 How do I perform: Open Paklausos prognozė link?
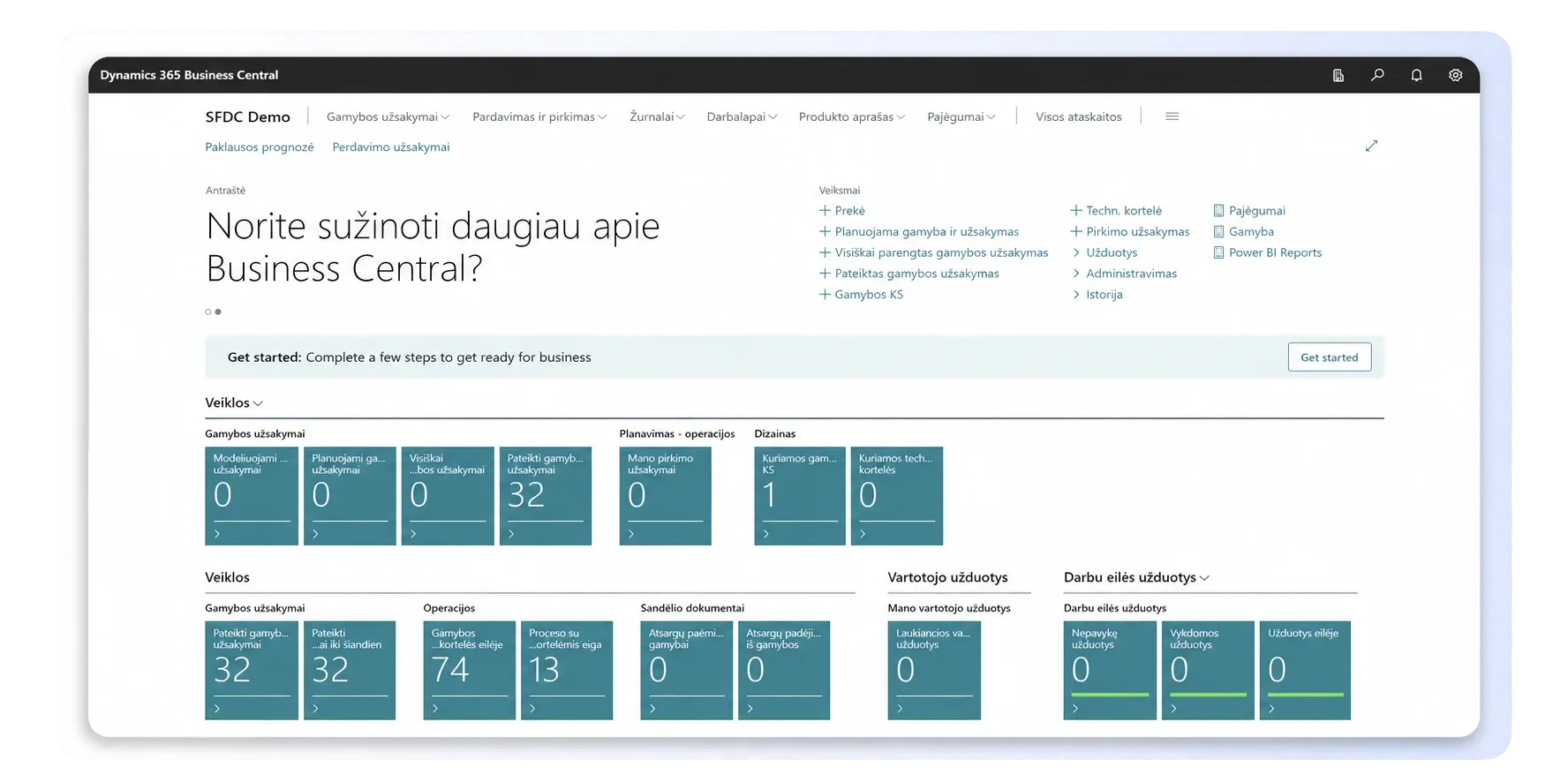260,147
